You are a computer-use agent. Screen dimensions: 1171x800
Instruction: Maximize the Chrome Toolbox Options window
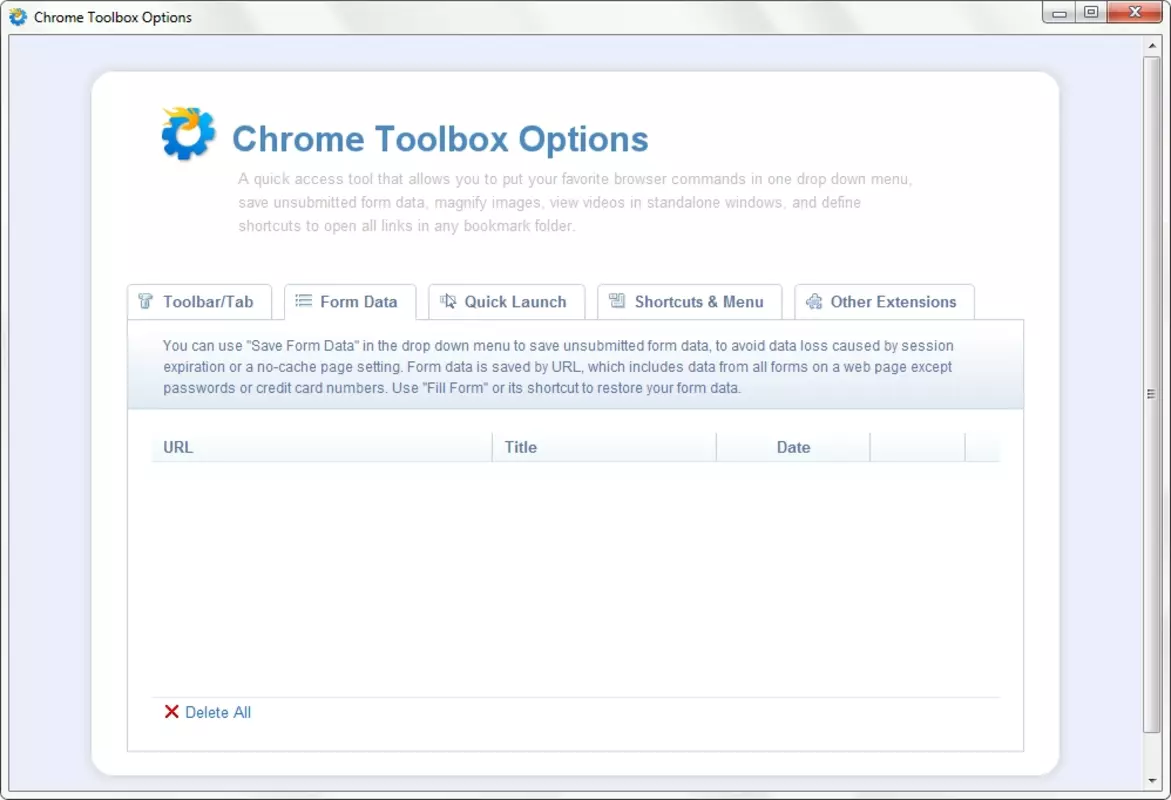1091,13
